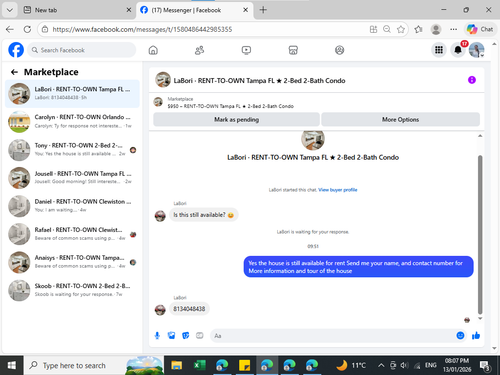Viewport: 500px width, 375px height.
Task: Open View buyer profile link
Action: click(338, 190)
